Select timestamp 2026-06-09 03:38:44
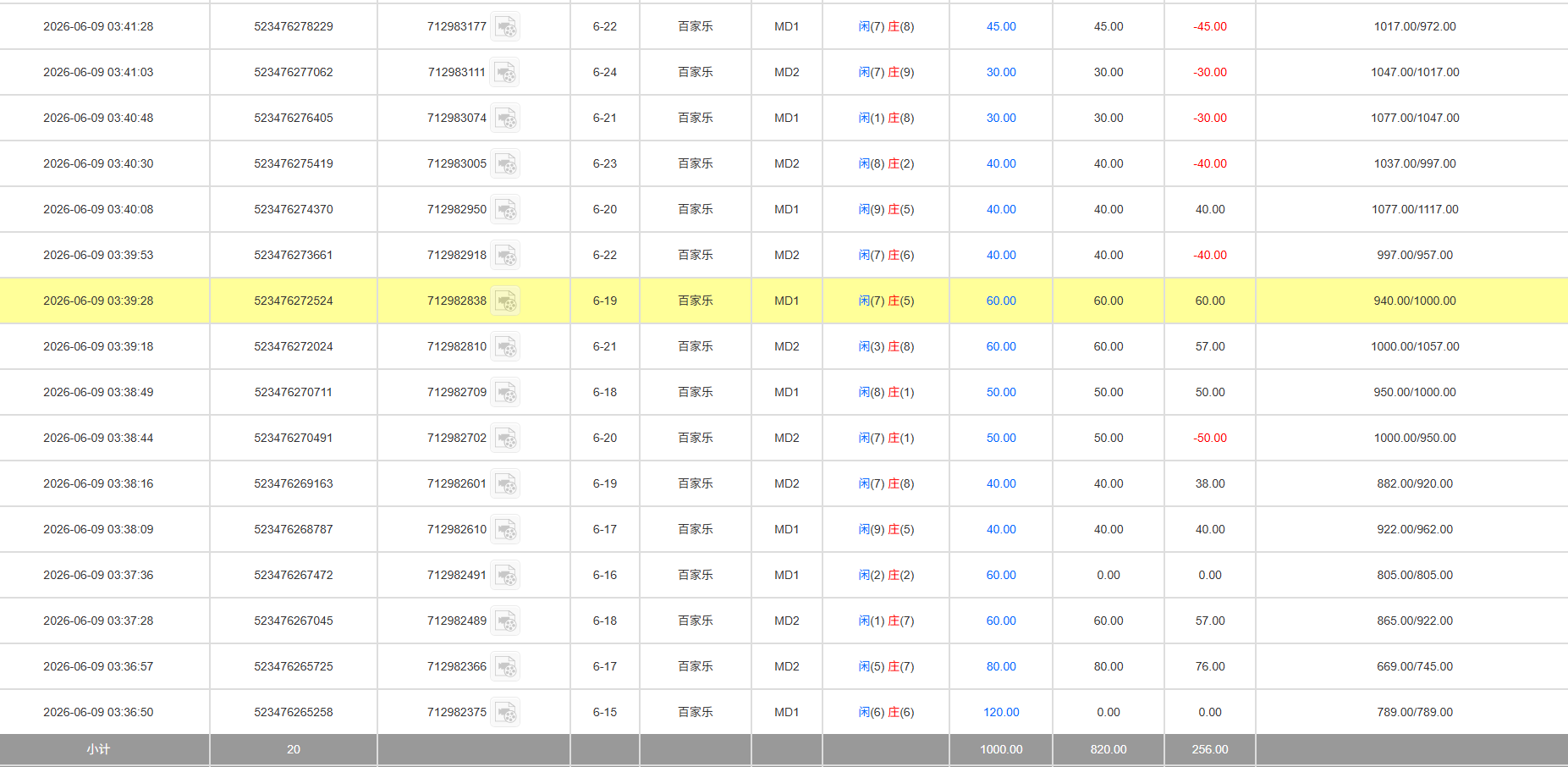Viewport: 1568px width, 767px height. coord(98,438)
